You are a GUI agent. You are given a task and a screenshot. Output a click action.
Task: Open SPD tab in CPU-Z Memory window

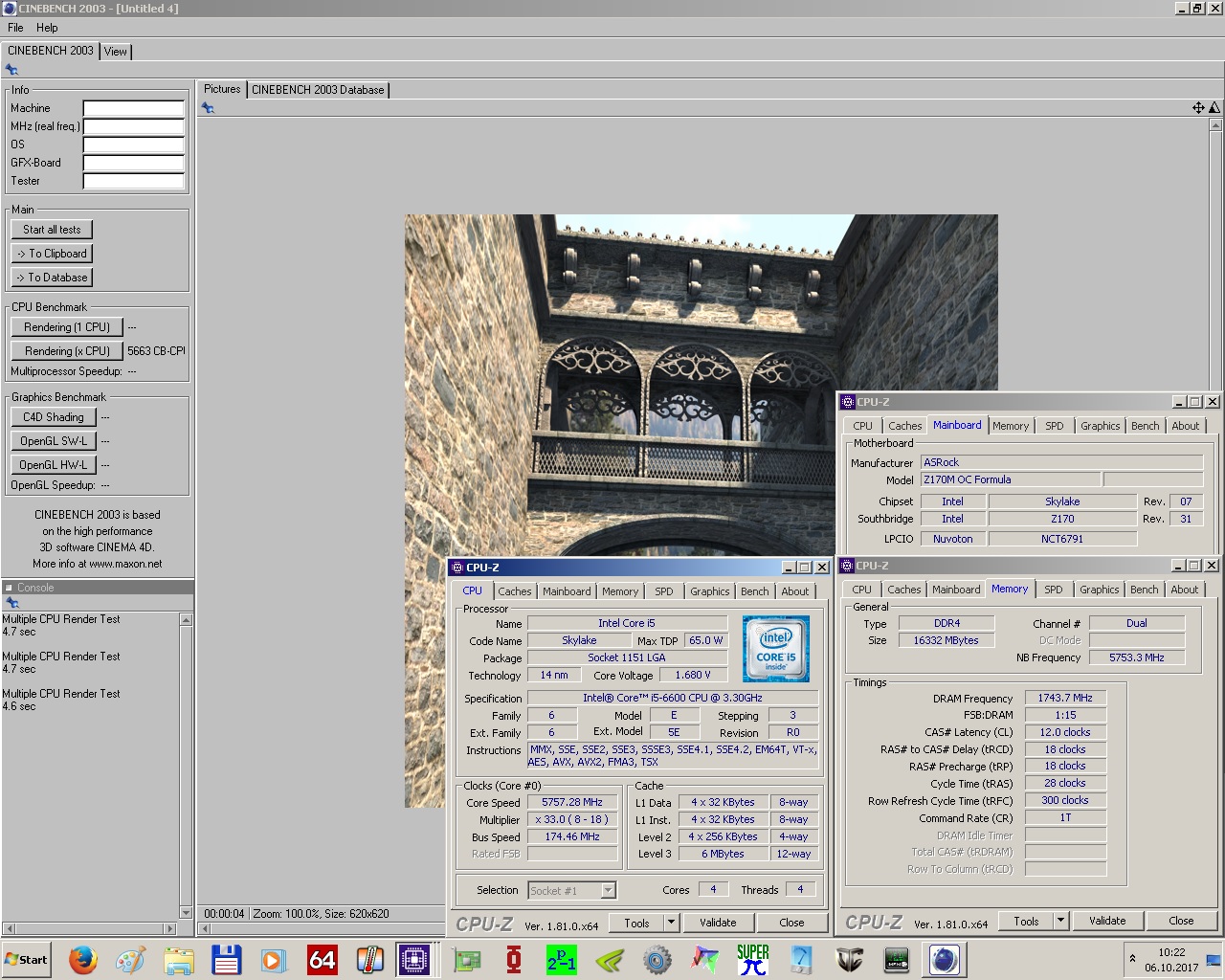pos(1054,590)
